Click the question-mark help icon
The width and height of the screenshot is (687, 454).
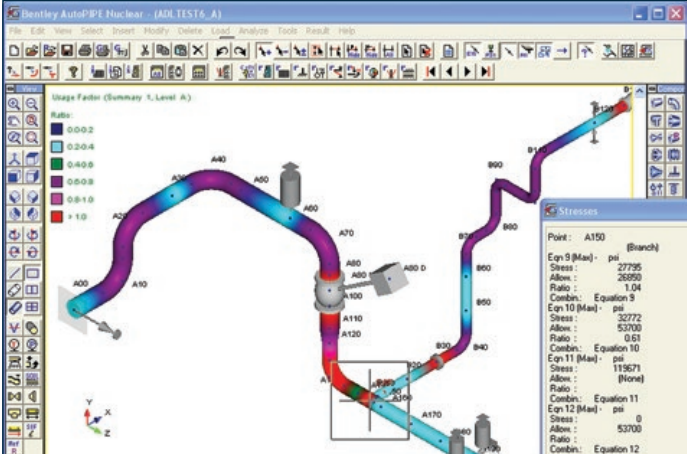pyautogui.click(x=74, y=71)
